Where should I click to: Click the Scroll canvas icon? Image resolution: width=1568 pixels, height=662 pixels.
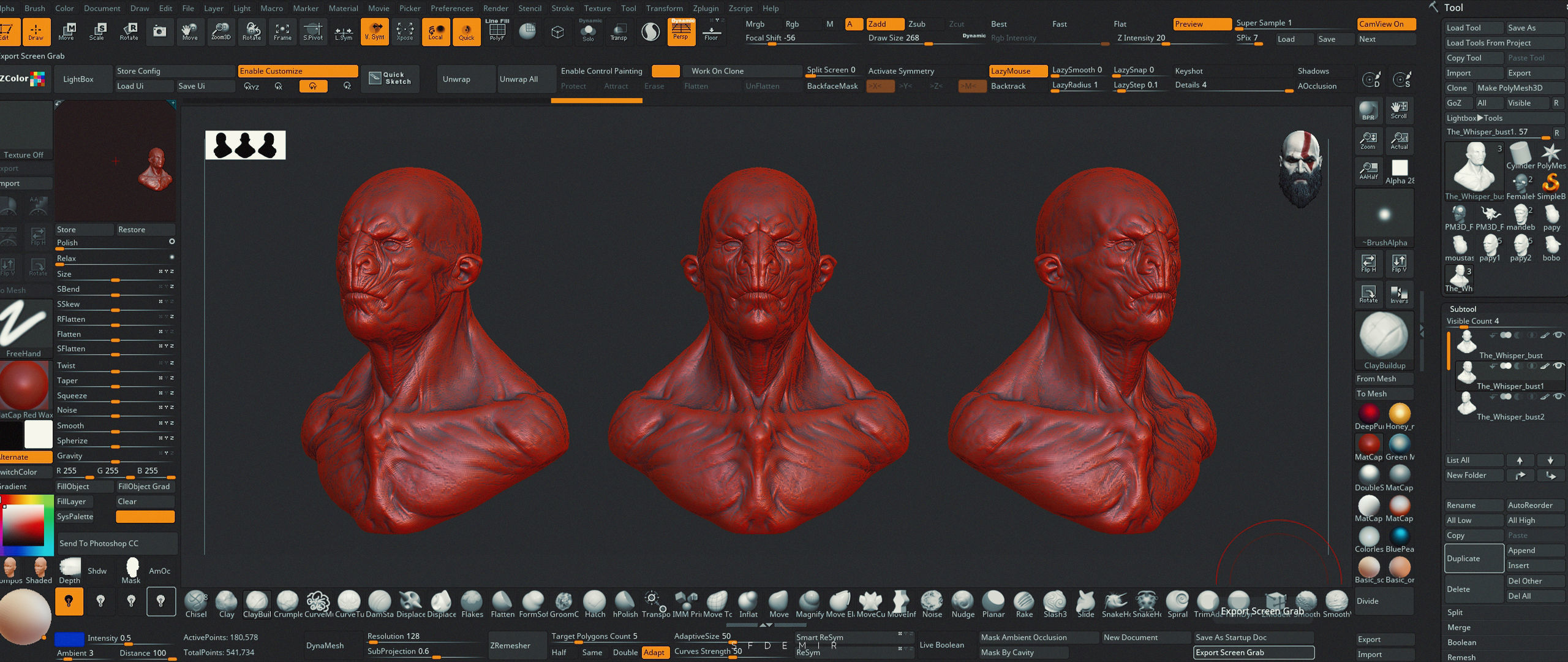pos(1399,110)
